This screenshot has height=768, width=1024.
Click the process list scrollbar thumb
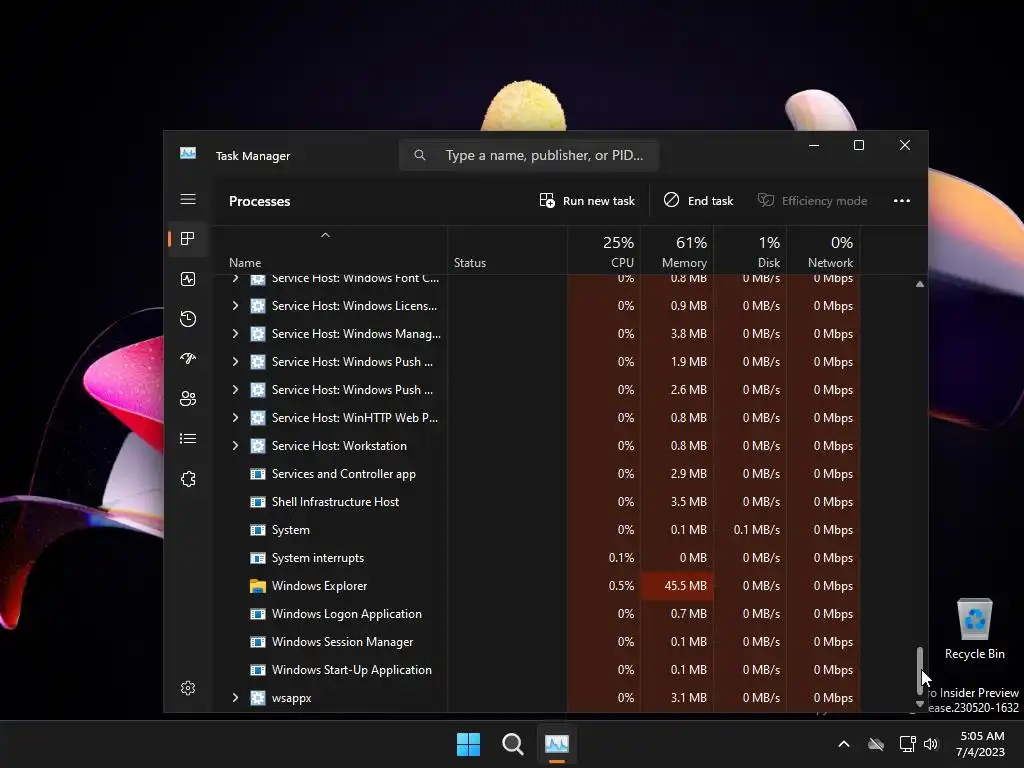pos(920,671)
